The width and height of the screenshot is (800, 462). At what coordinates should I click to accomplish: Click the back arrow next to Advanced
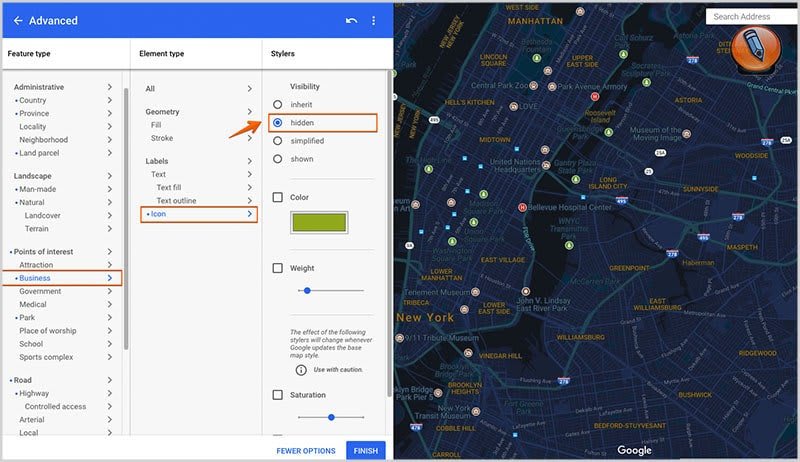18,20
